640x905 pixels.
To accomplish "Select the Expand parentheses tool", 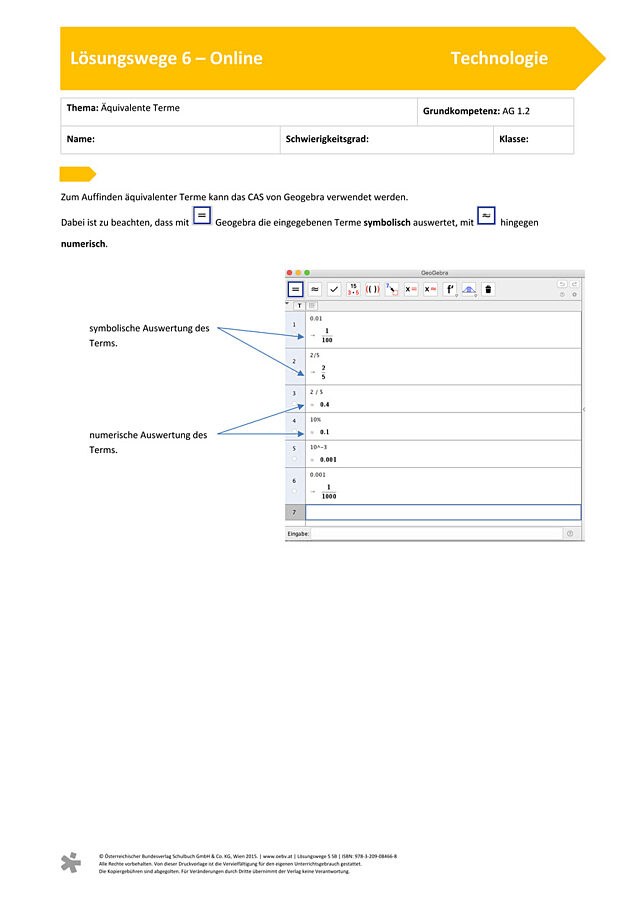I will [372, 289].
